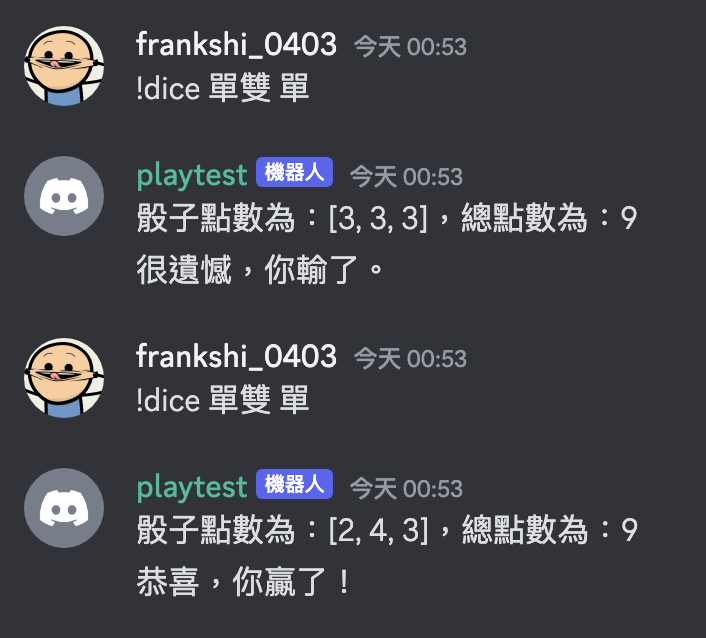
Task: Open frankshi_0403 username on second message
Action: point(236,357)
